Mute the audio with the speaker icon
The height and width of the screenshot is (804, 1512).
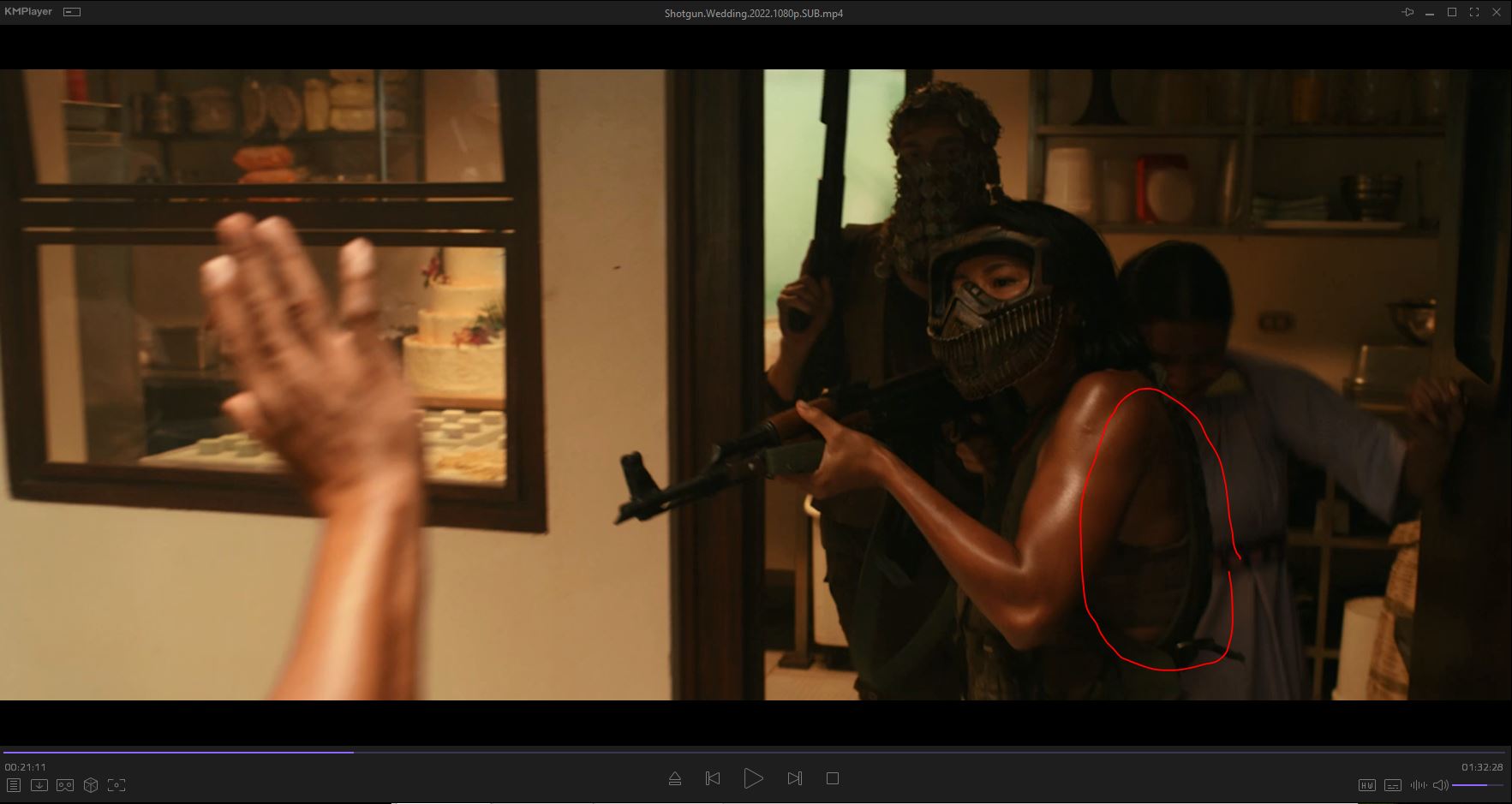(x=1440, y=785)
